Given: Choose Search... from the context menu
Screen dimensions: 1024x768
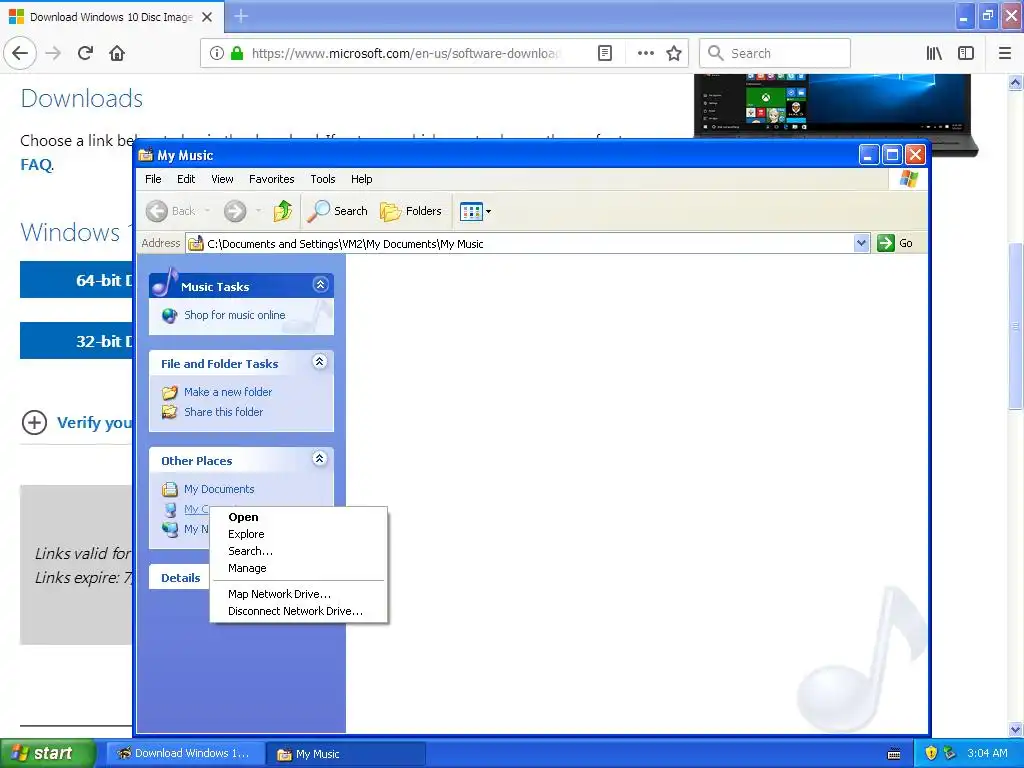Looking at the screenshot, I should click(299, 551).
